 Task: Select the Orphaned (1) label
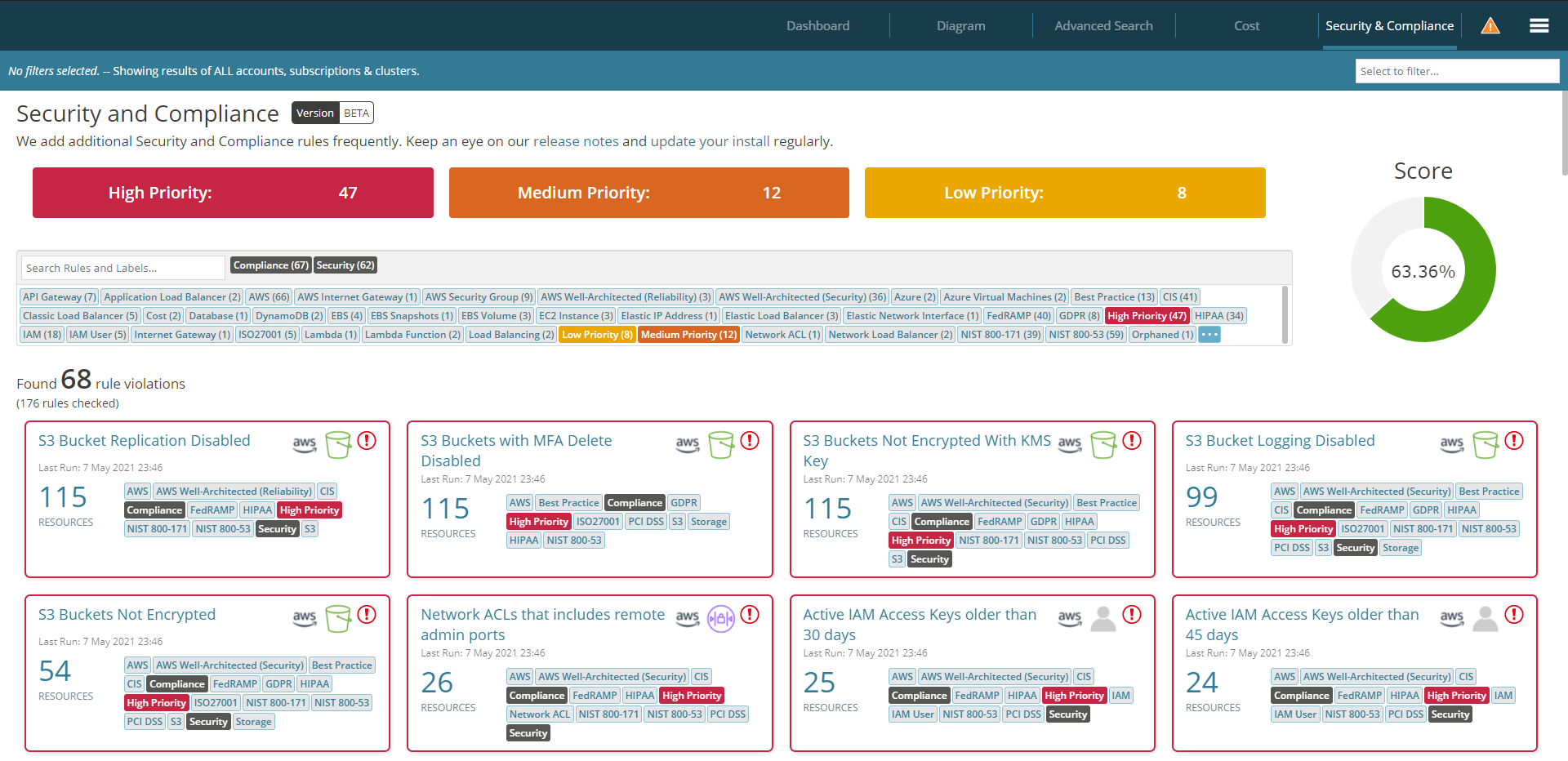point(1163,335)
